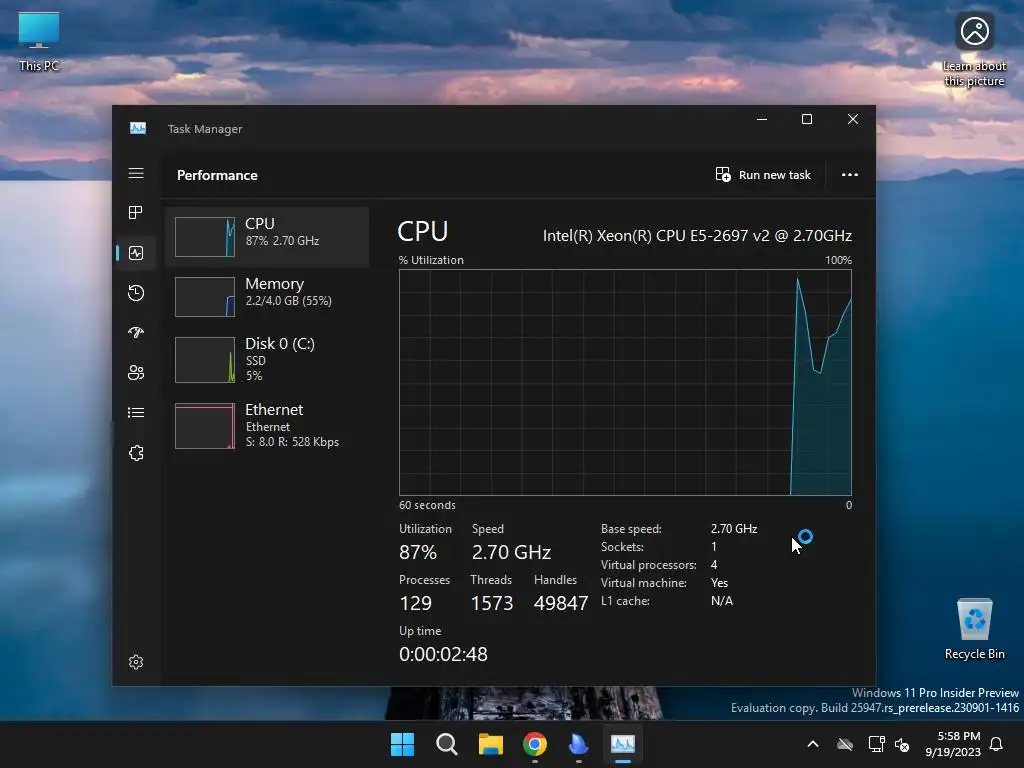Select Performance page icon in sidebar
Viewport: 1024px width, 768px height.
[x=136, y=253]
